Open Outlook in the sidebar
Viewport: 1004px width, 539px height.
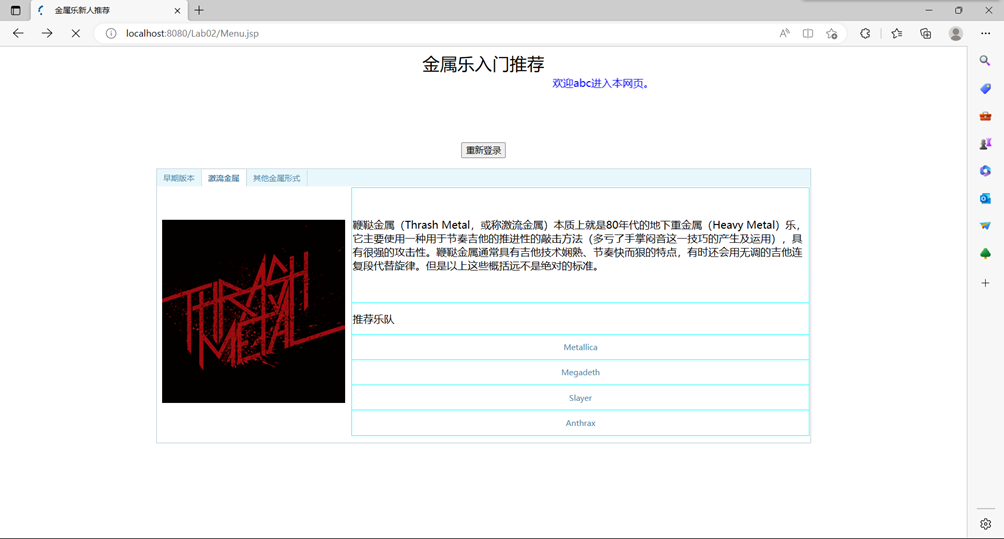click(x=985, y=198)
